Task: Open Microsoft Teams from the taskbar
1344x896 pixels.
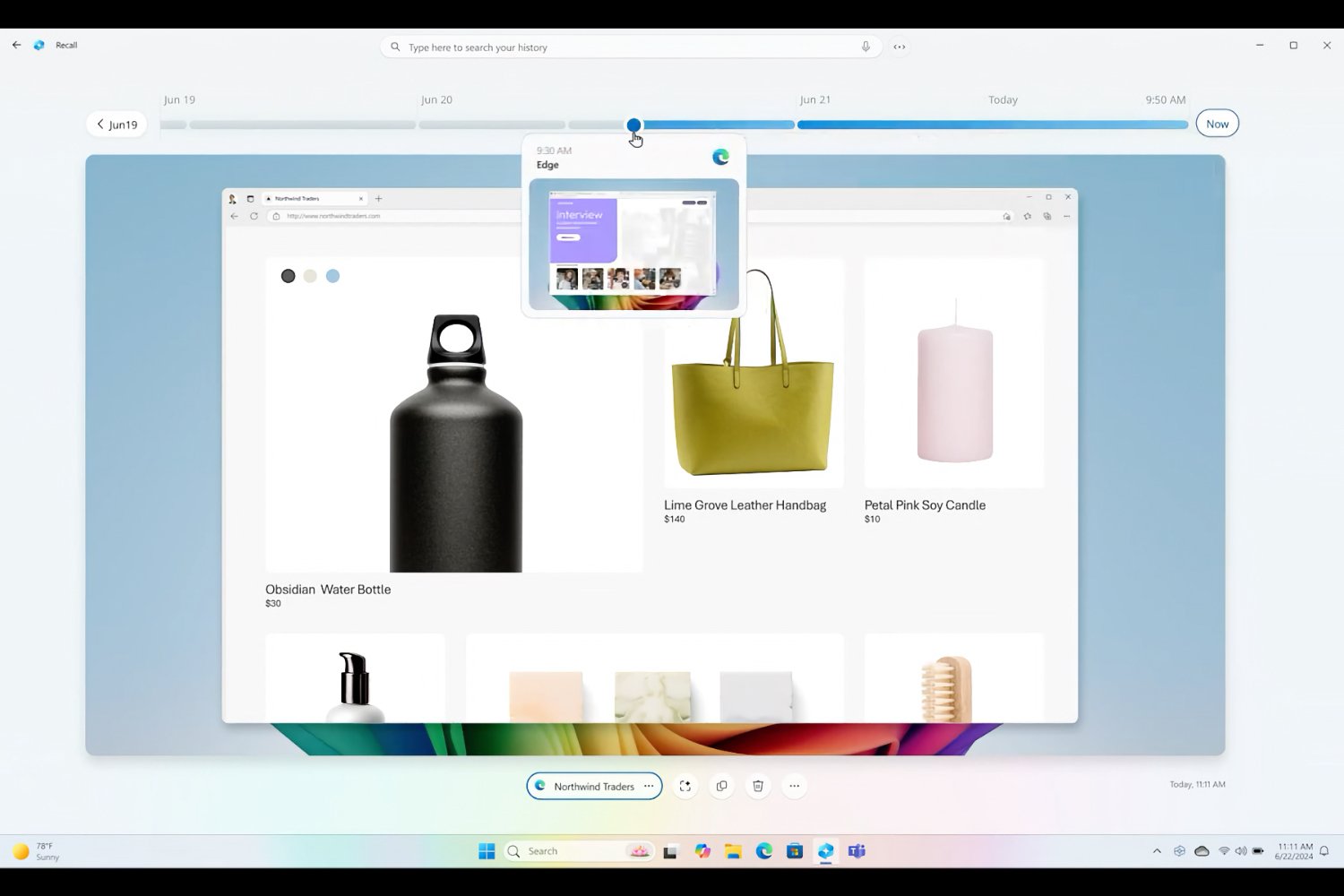Action: click(857, 851)
